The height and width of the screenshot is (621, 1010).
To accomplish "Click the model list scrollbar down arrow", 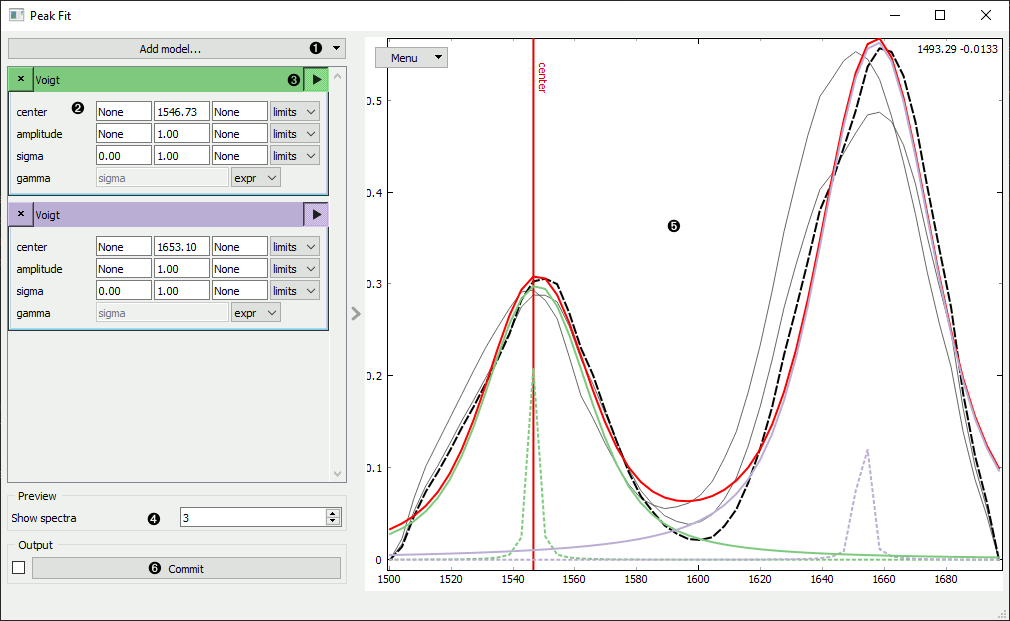I will (x=338, y=473).
